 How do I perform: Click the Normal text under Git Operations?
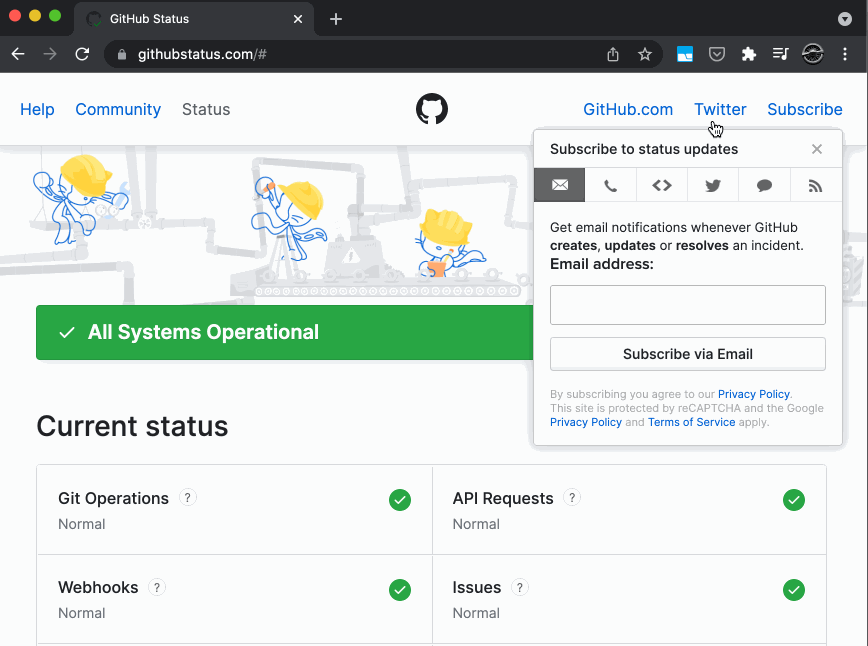pos(82,524)
